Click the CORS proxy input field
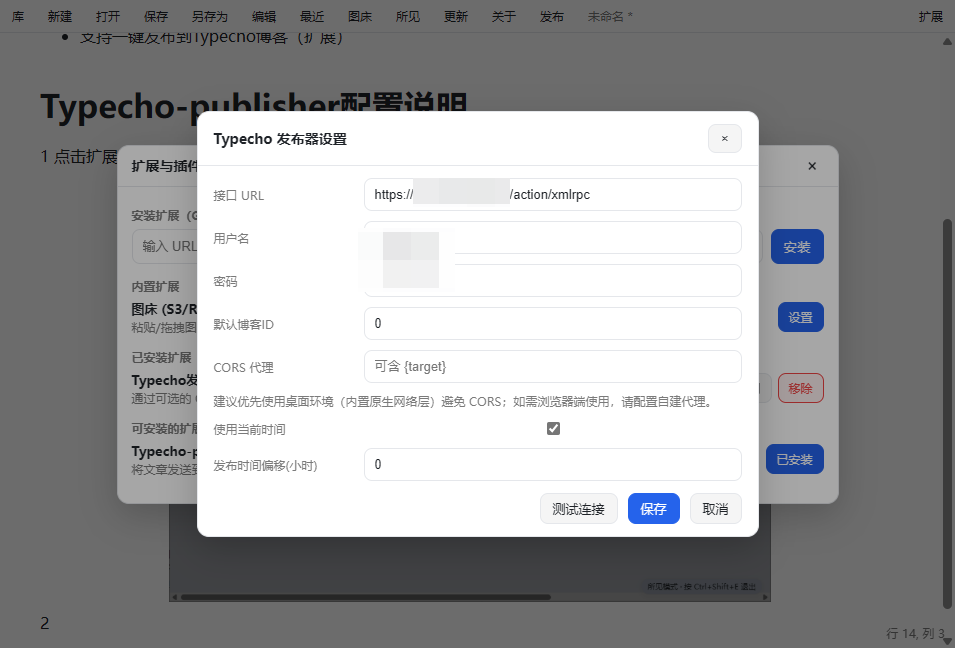 tap(552, 367)
